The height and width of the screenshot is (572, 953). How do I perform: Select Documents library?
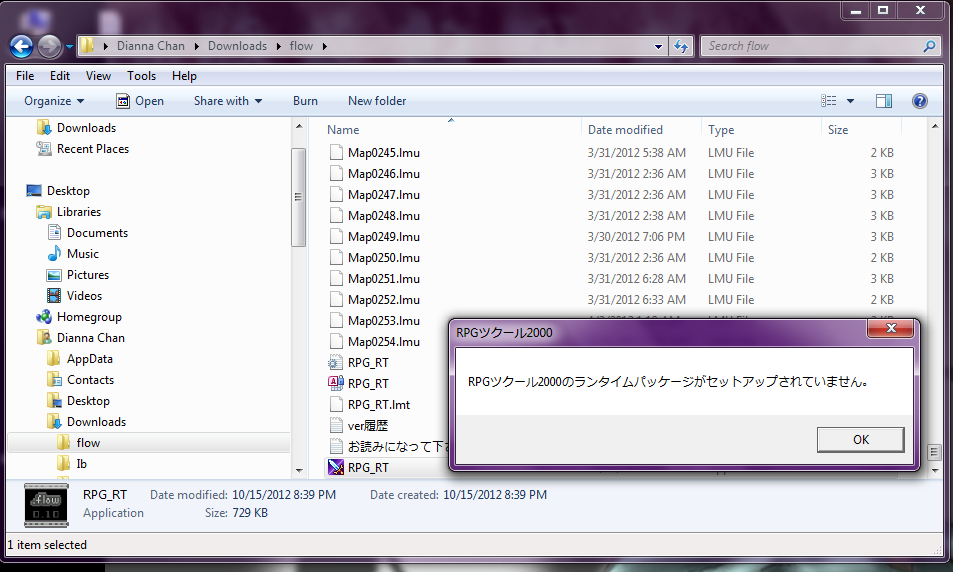click(97, 233)
